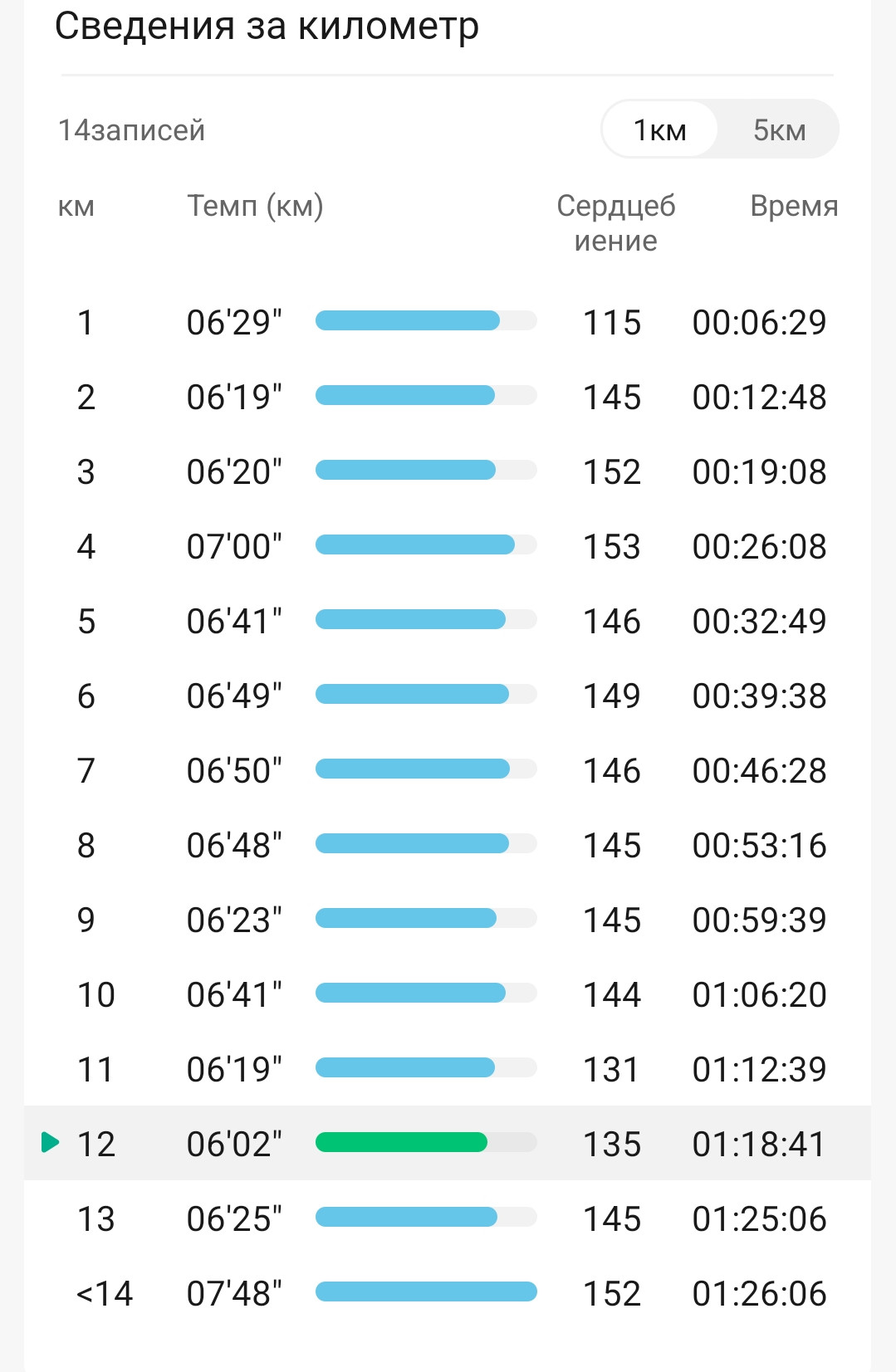
Task: Click the green play marker on row 12
Action: point(51,1143)
